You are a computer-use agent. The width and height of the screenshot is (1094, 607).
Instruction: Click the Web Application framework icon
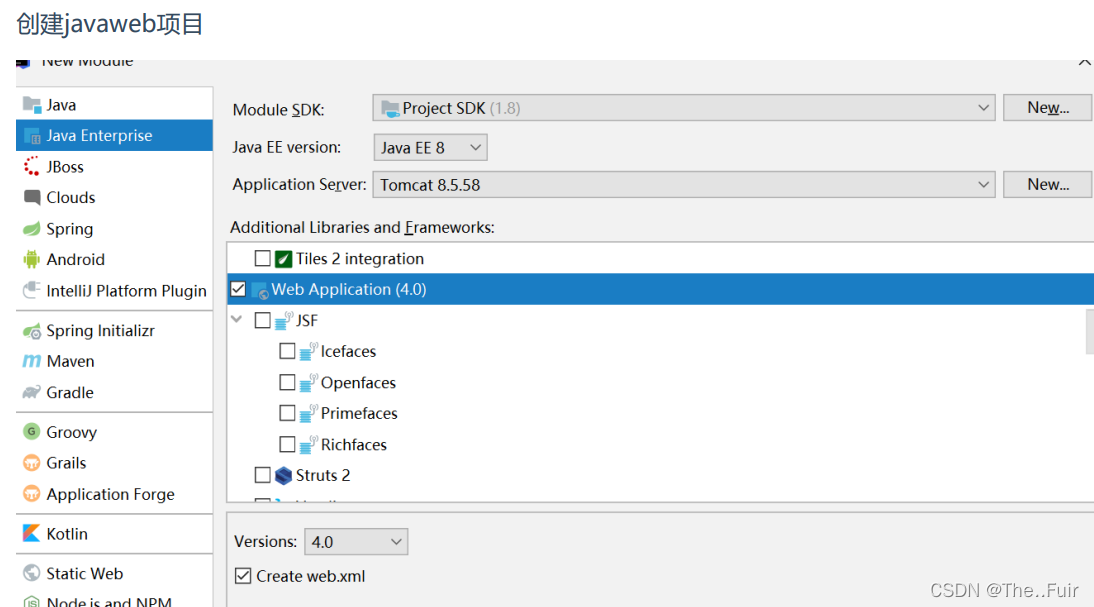click(x=260, y=290)
